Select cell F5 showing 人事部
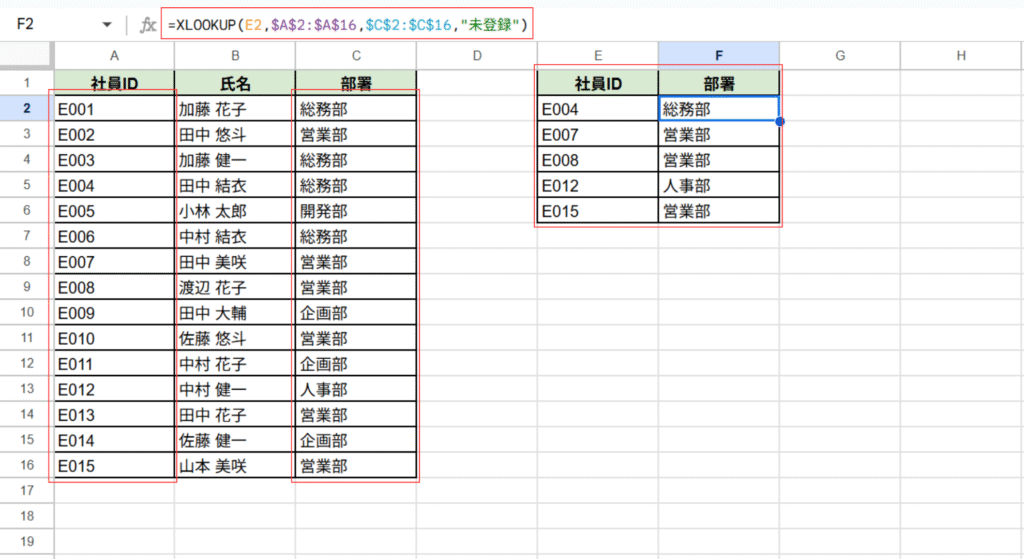 tap(718, 185)
